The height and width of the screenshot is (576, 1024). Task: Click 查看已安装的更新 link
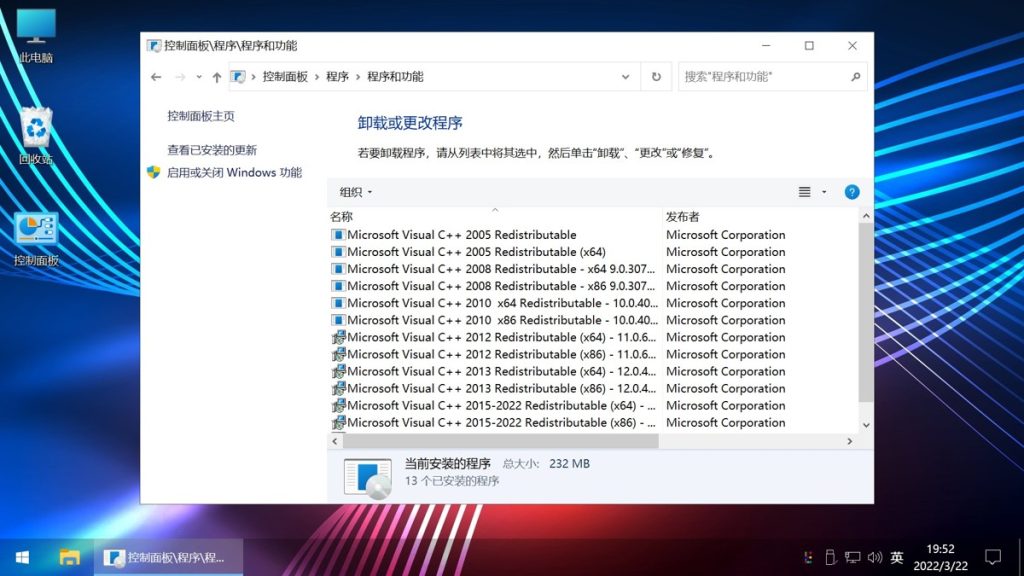pos(212,150)
